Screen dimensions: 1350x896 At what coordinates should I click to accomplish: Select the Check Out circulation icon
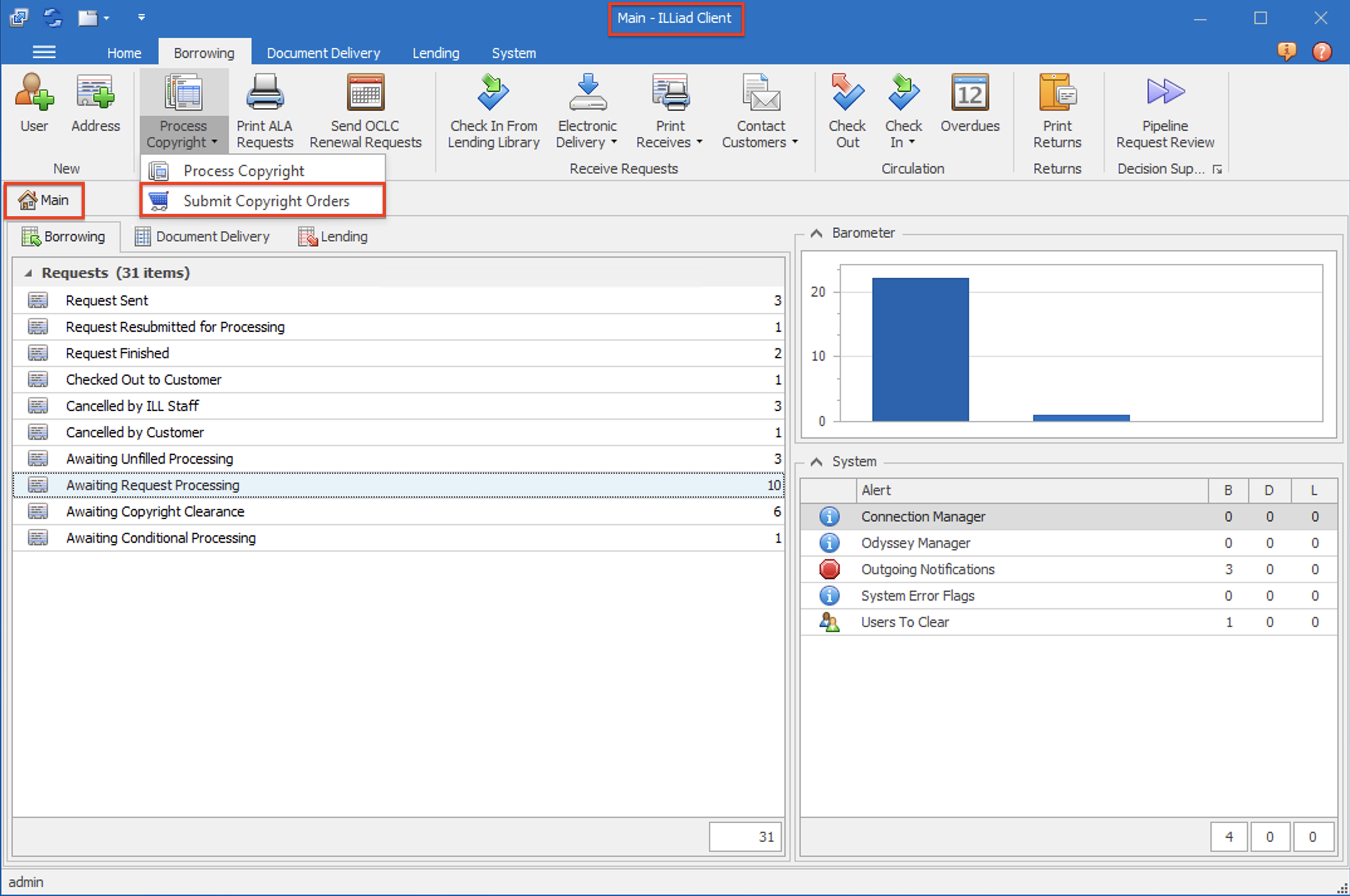click(847, 110)
